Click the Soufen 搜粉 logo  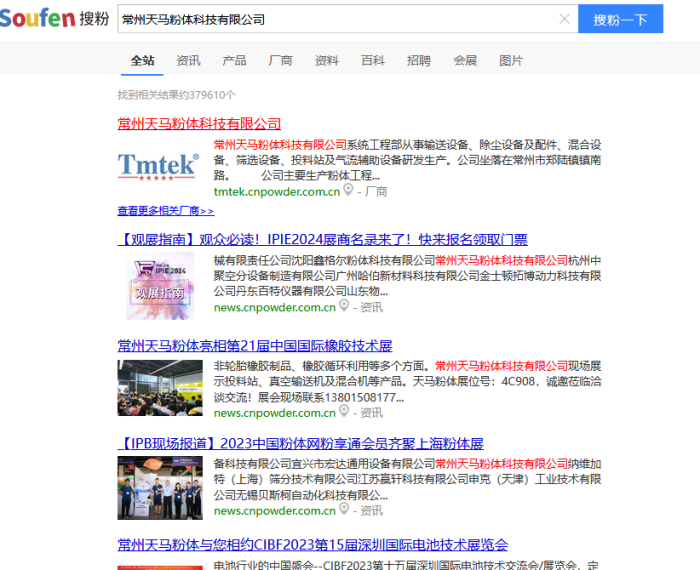pyautogui.click(x=55, y=19)
